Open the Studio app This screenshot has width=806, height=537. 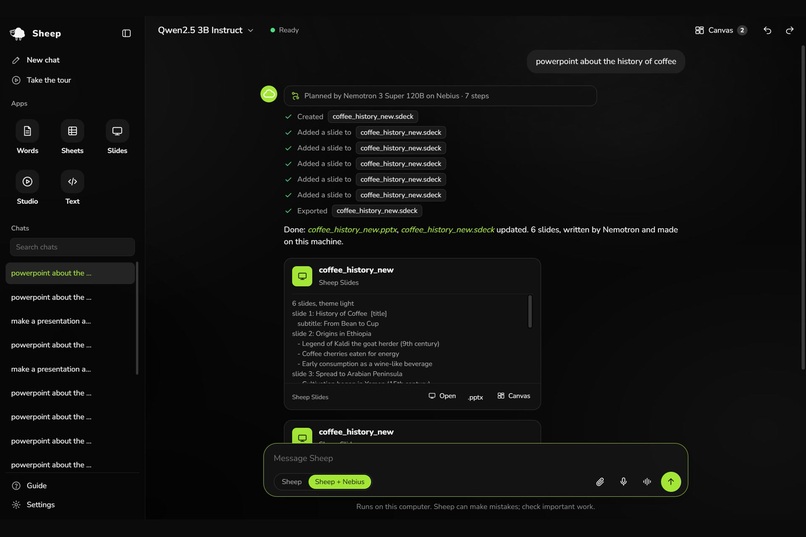click(27, 188)
